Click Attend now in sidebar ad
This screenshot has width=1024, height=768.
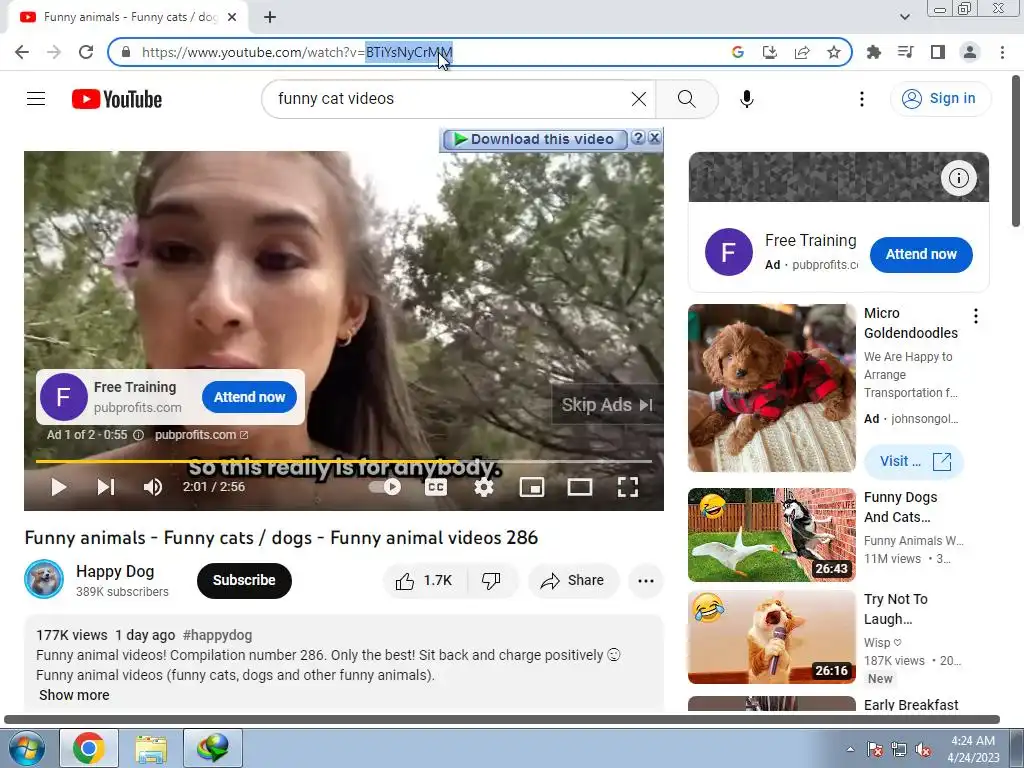[x=921, y=255]
